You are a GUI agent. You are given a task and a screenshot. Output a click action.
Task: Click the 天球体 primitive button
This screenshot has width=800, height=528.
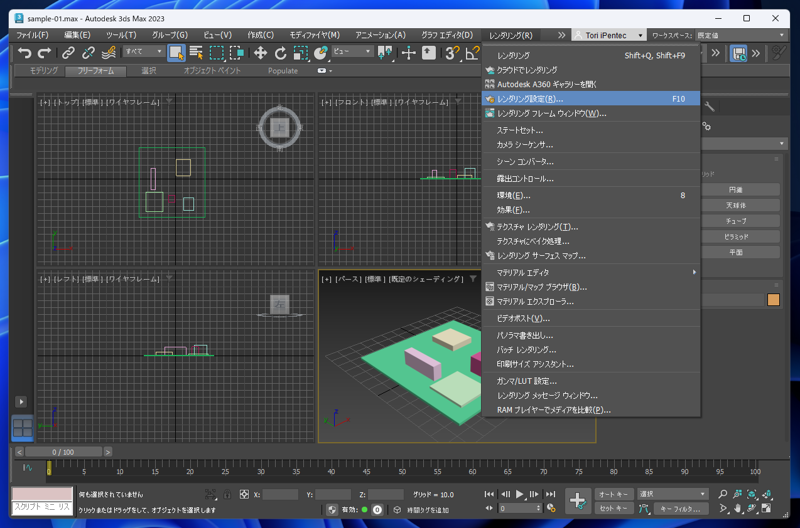[740, 205]
